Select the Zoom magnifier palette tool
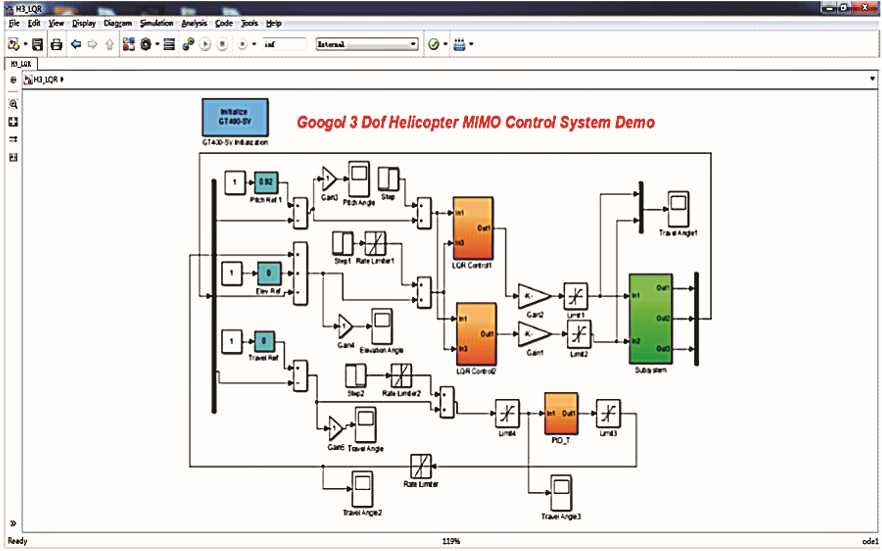This screenshot has width=882, height=551. point(14,105)
